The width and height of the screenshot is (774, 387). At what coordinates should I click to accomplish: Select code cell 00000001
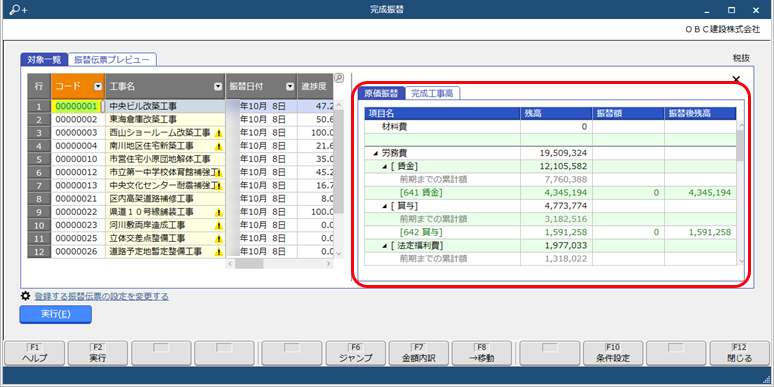tap(78, 106)
